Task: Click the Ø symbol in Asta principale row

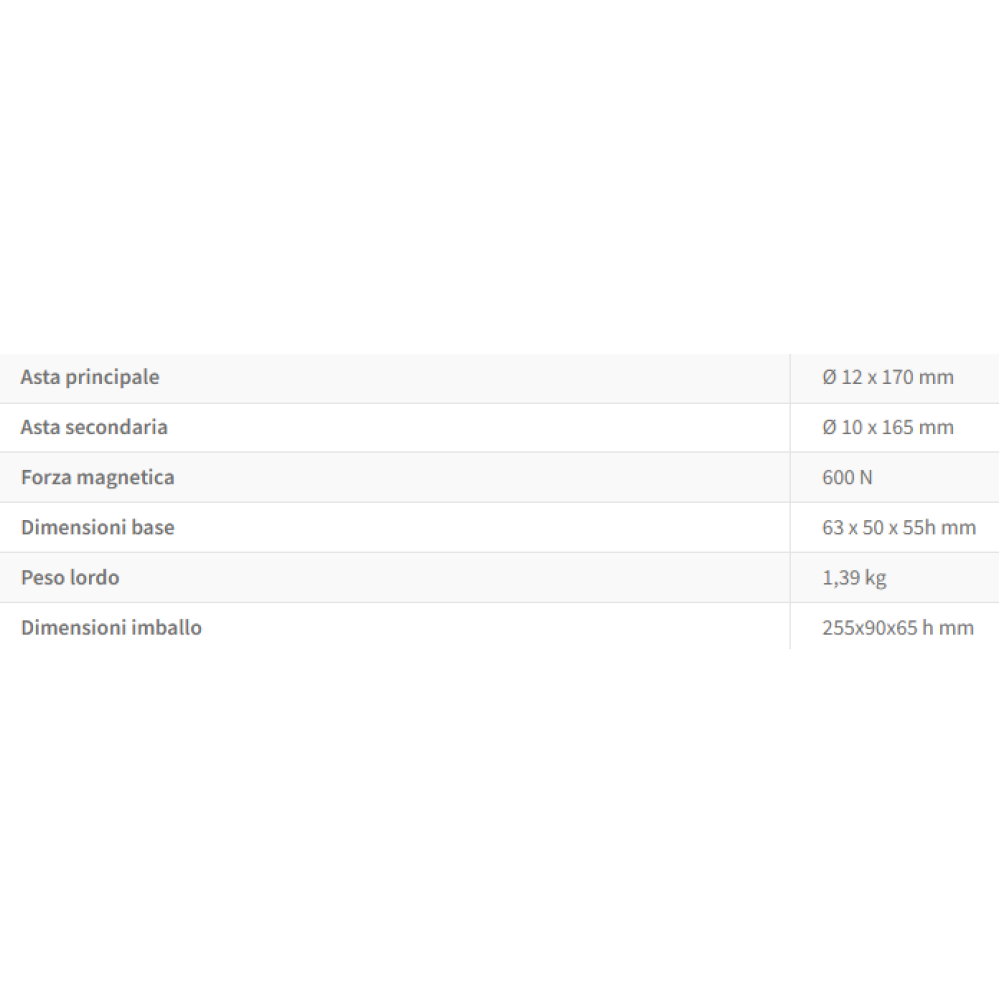Action: point(829,377)
